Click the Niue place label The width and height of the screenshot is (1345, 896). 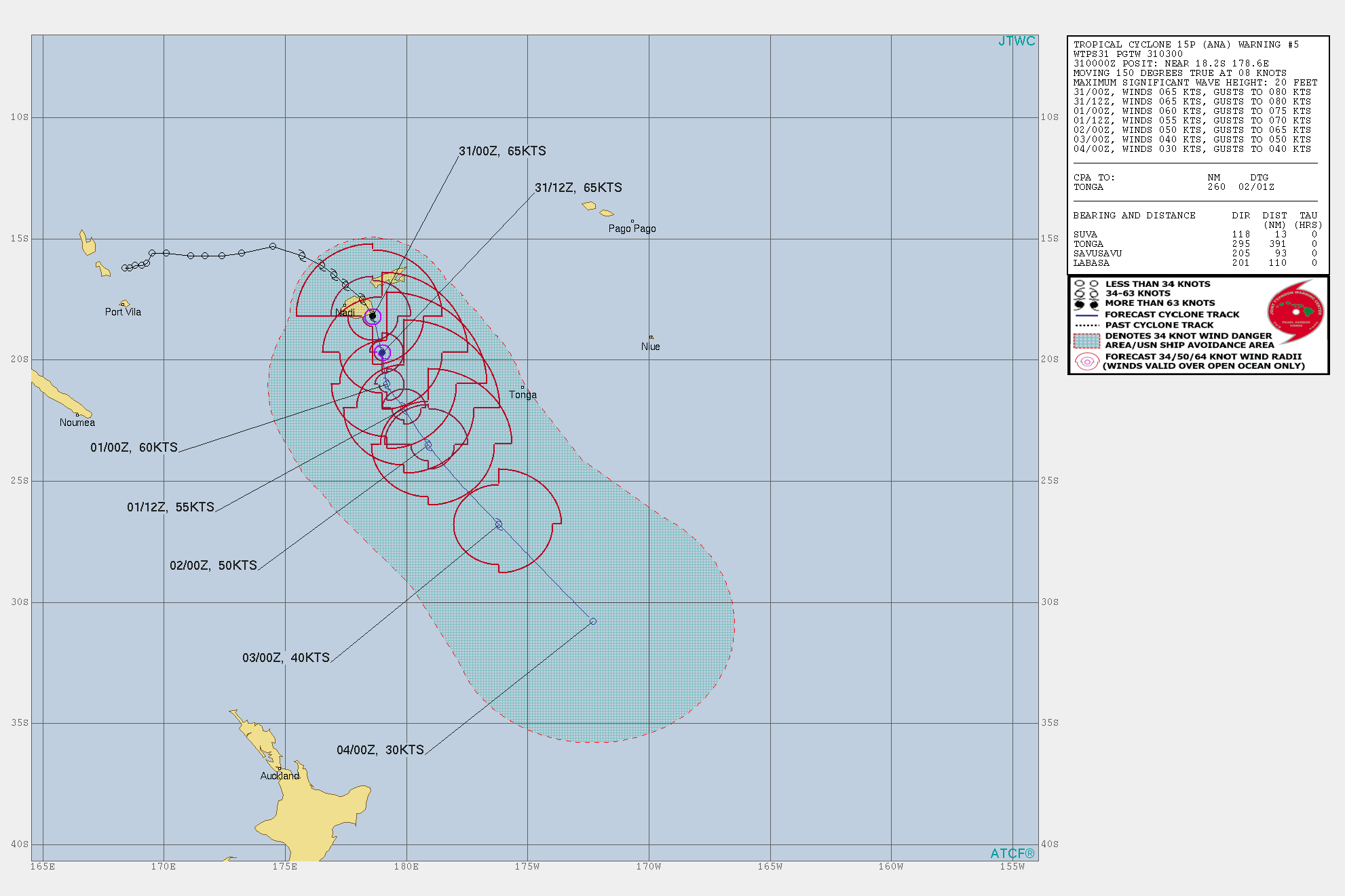coord(650,347)
